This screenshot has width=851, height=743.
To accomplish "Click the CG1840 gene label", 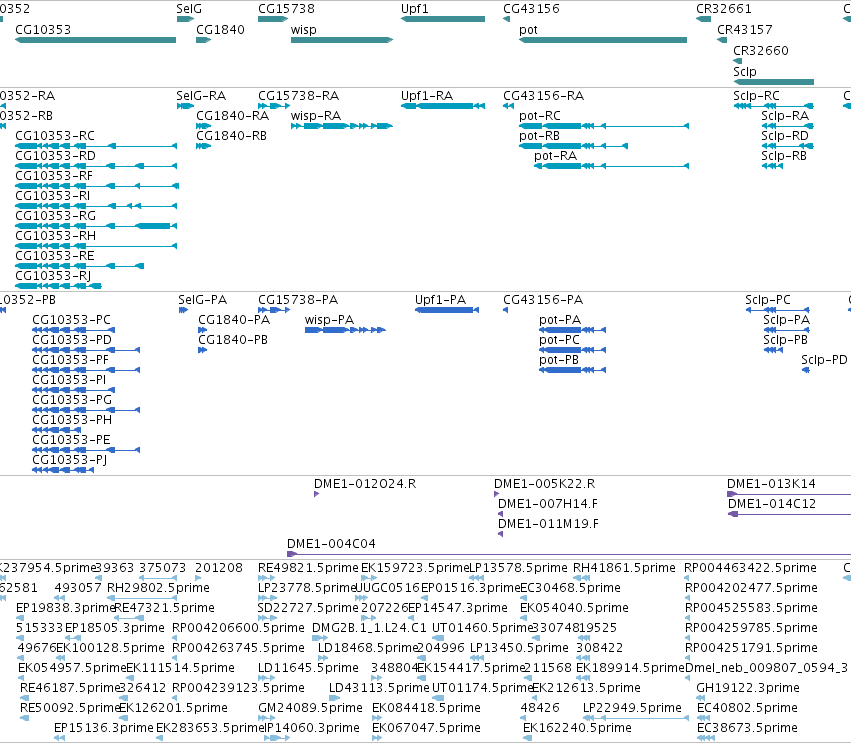I will [x=220, y=29].
